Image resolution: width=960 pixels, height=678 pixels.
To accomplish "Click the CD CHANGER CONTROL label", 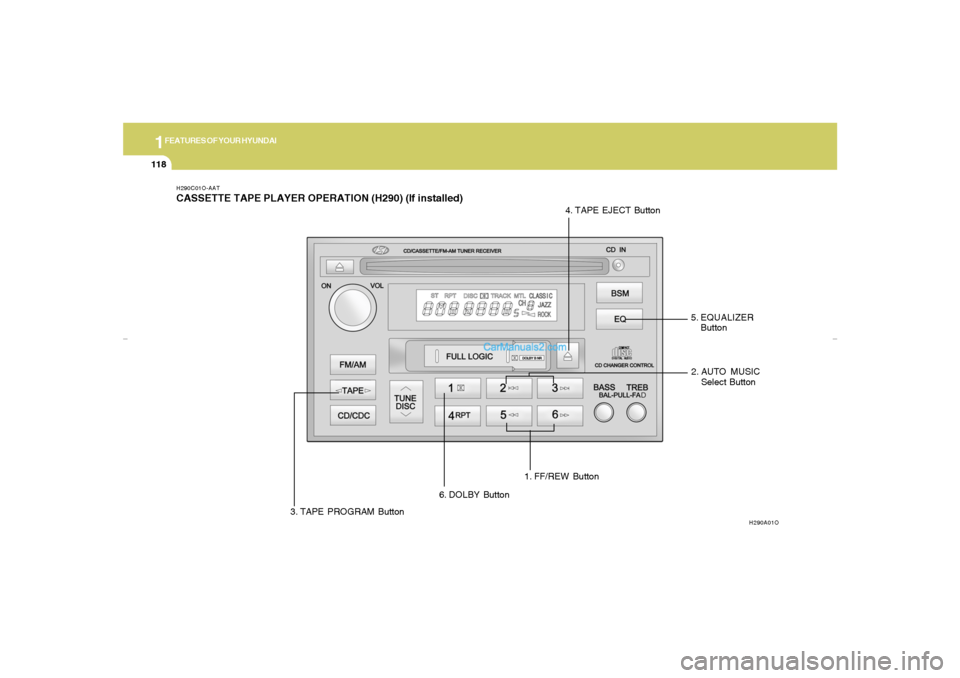I will (624, 366).
